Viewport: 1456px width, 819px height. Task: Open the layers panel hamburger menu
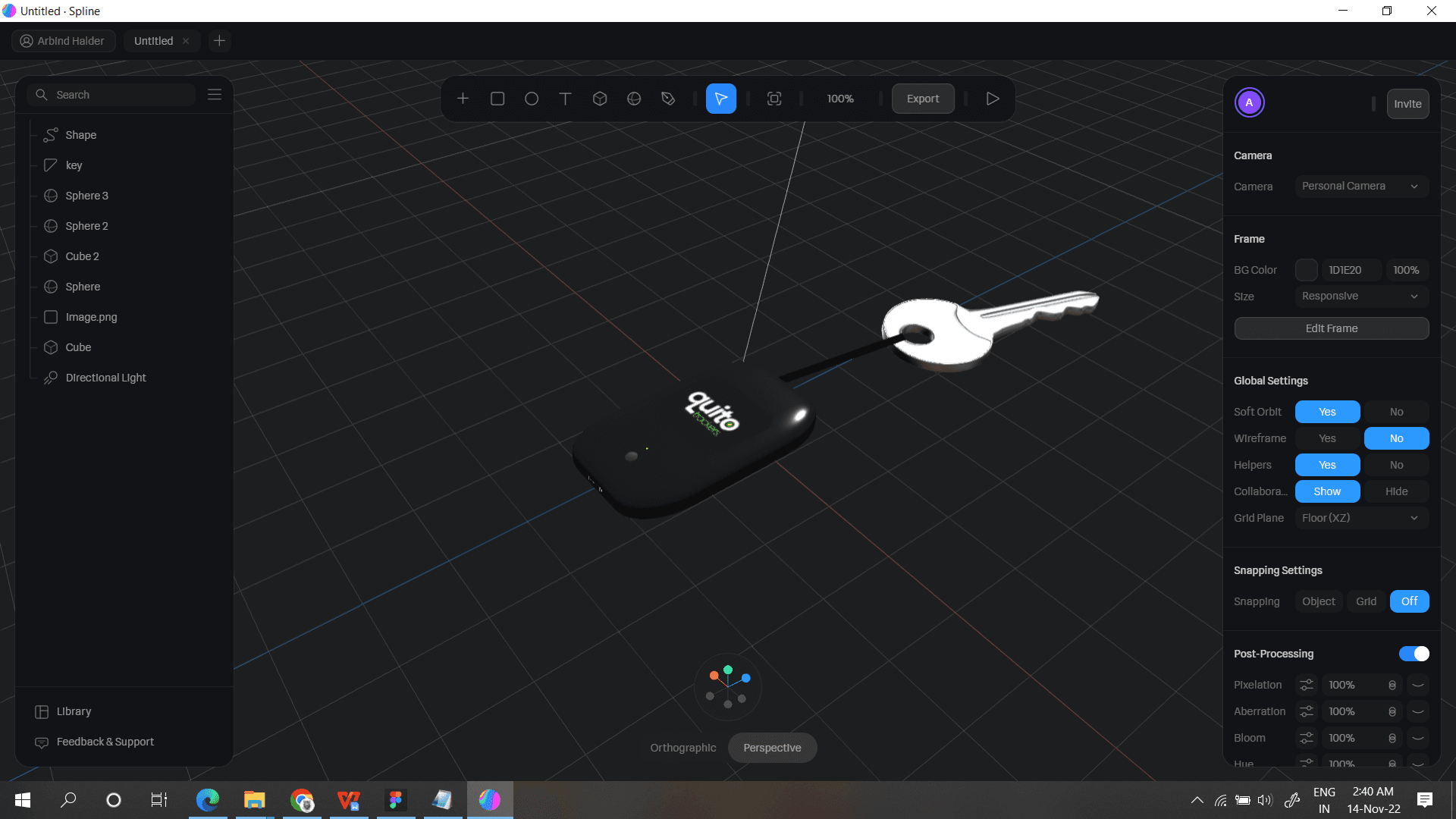(215, 95)
